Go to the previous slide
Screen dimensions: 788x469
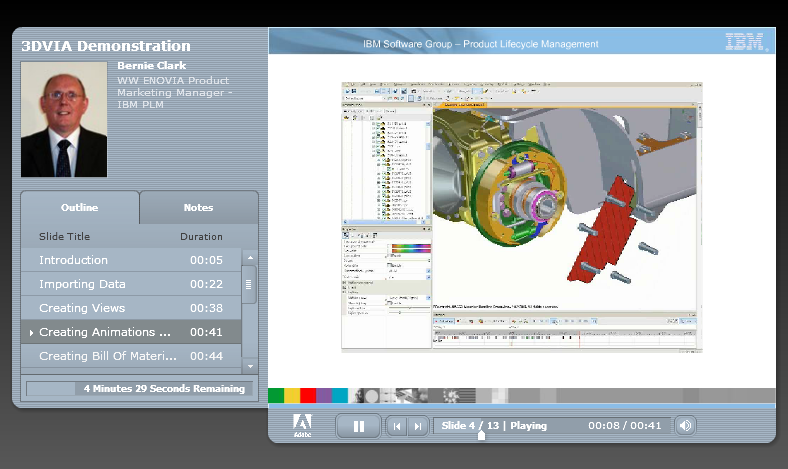pyautogui.click(x=397, y=426)
